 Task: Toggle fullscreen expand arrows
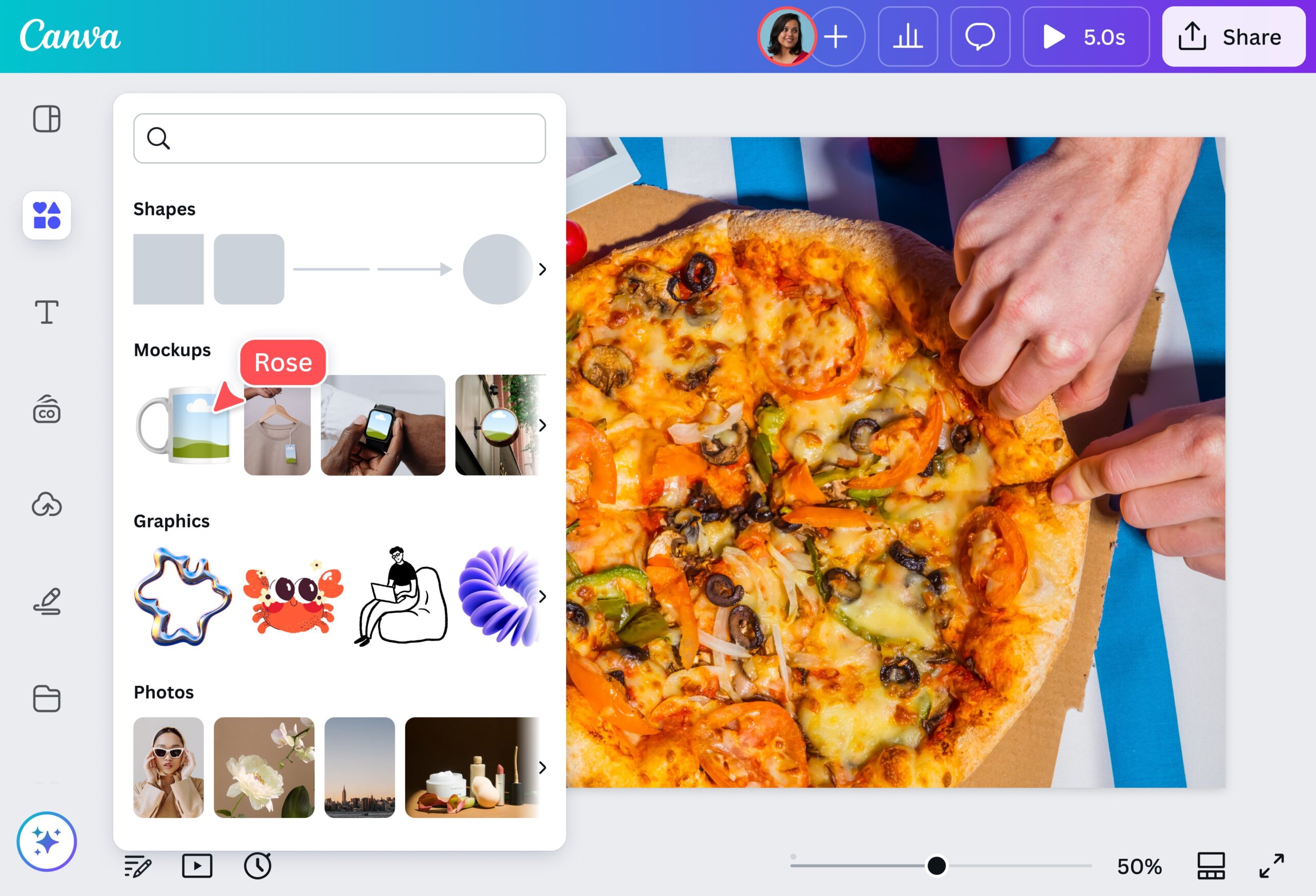coord(1271,866)
